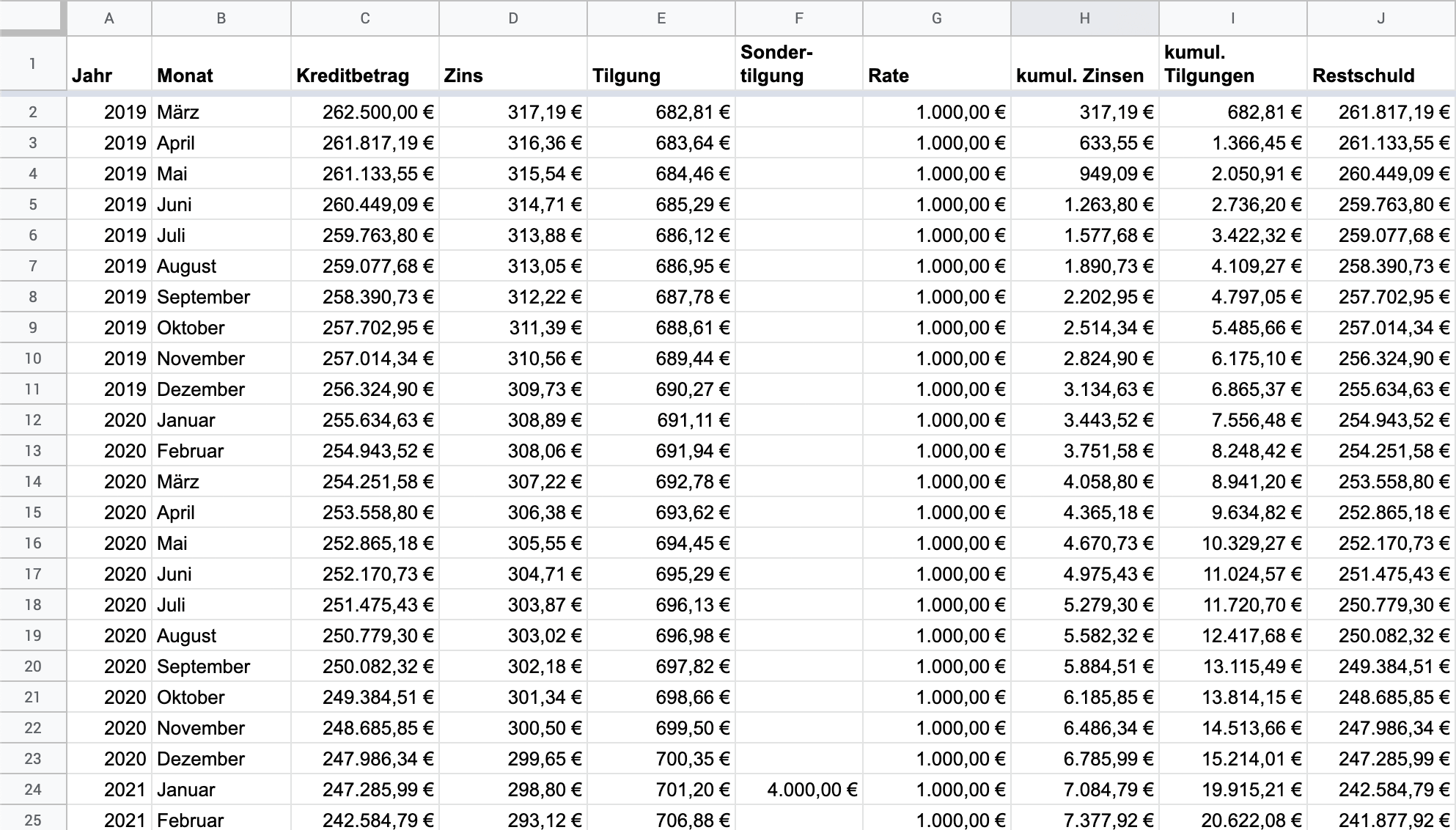This screenshot has width=1456, height=830.
Task: Select kumul. Tilgungen value 13.115,49 €
Action: 1233,666
